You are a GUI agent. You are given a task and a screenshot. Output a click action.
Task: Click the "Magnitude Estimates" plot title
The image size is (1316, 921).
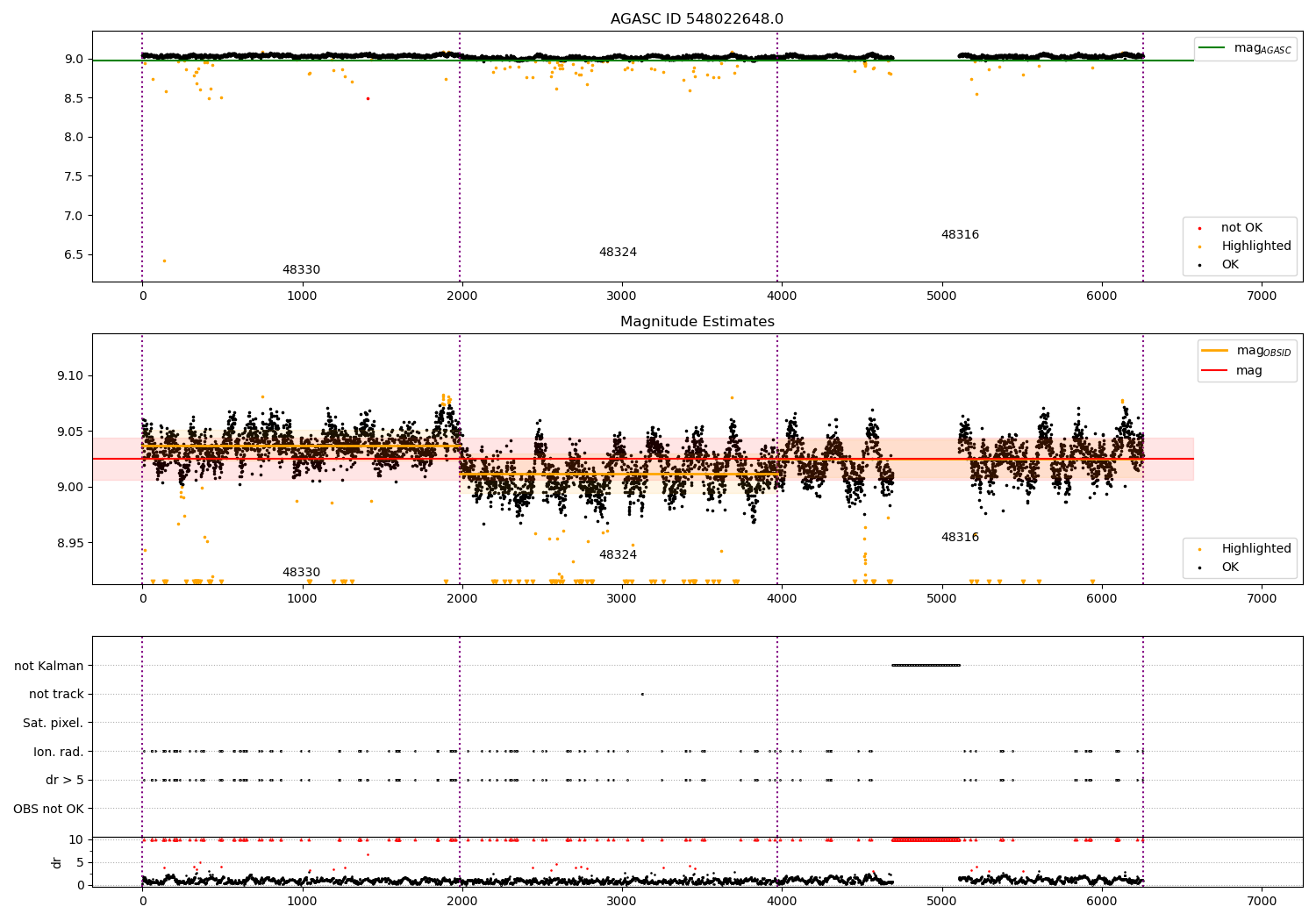(697, 322)
